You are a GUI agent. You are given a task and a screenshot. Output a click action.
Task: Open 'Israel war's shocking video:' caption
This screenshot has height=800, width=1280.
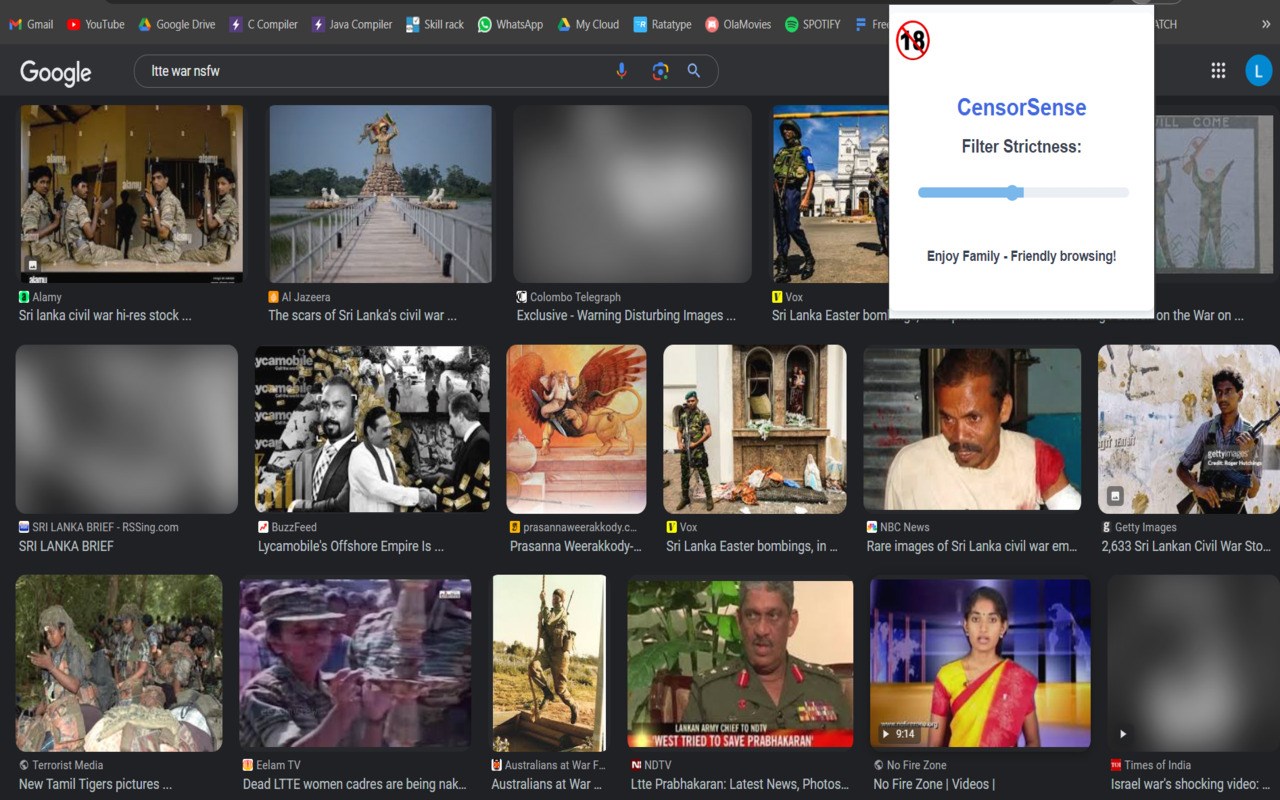(x=1190, y=784)
